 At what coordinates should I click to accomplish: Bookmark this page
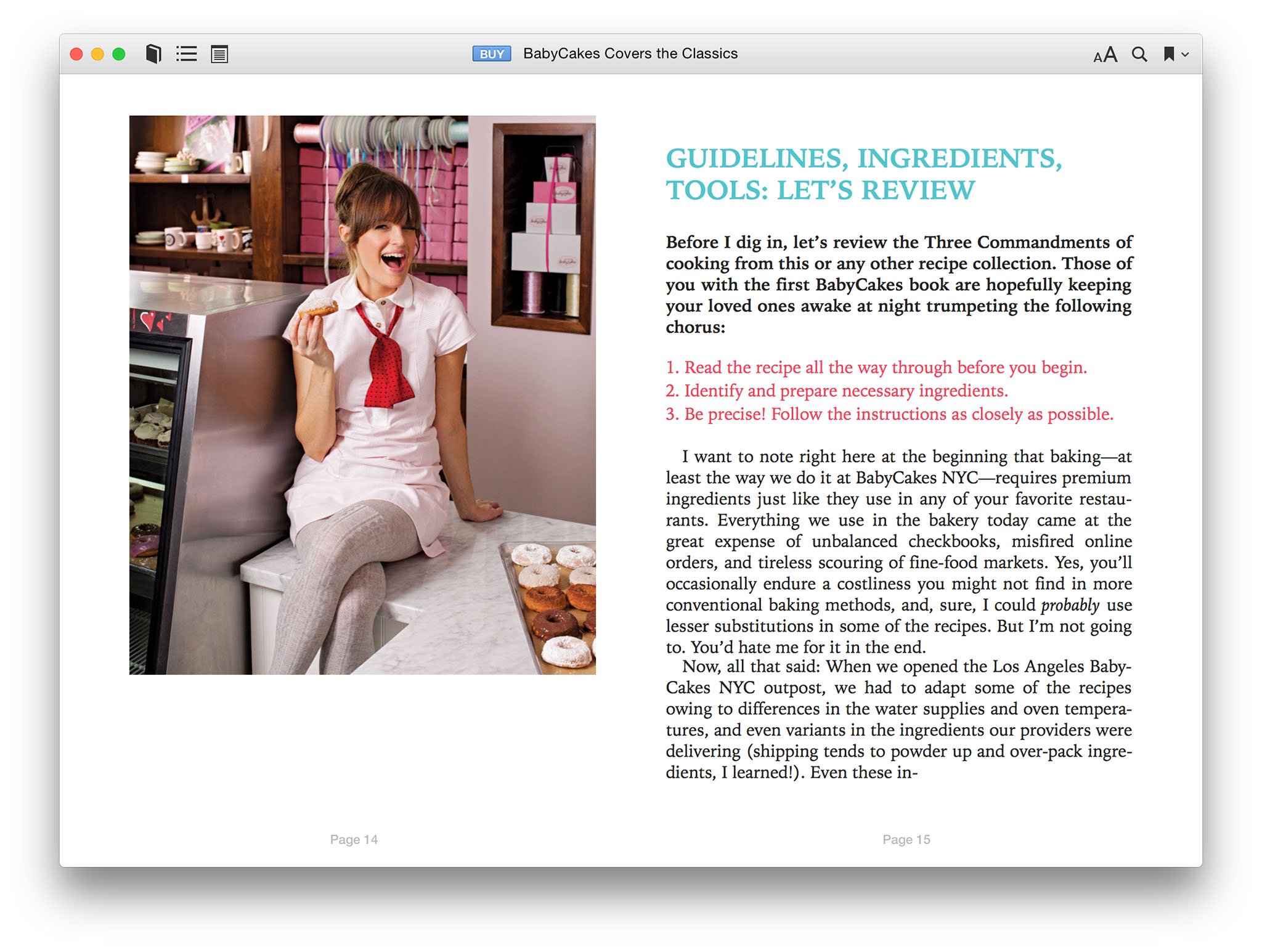coord(1168,54)
